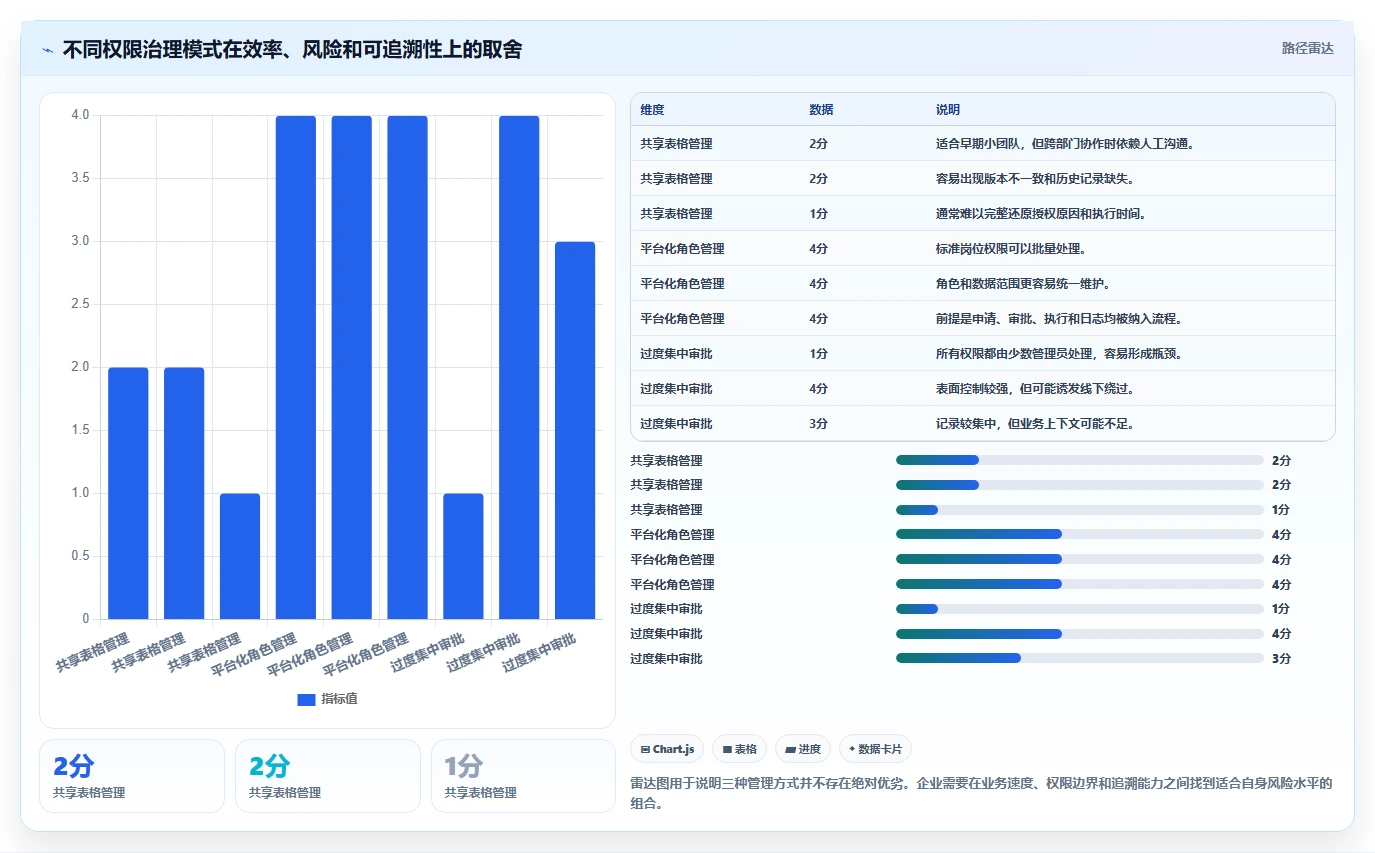The height and width of the screenshot is (853, 1375).
Task: Select the row '通常难以完整还原授权原因和执行时间。'
Action: pyautogui.click(x=983, y=213)
